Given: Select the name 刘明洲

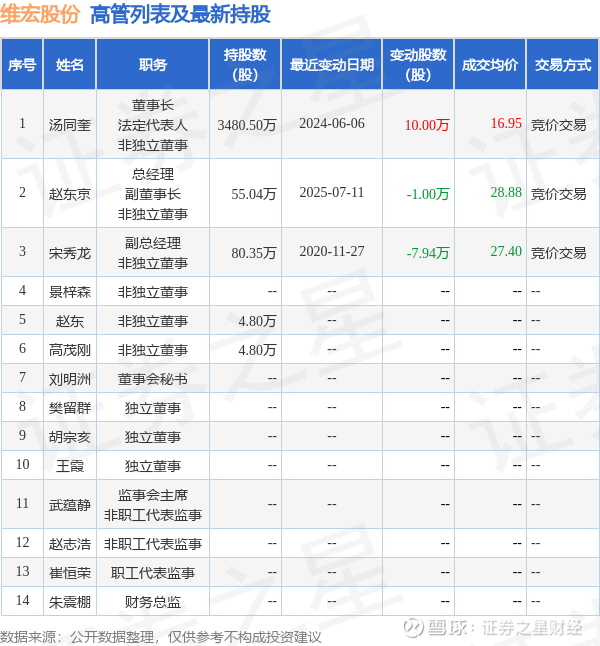Looking at the screenshot, I should tap(70, 379).
